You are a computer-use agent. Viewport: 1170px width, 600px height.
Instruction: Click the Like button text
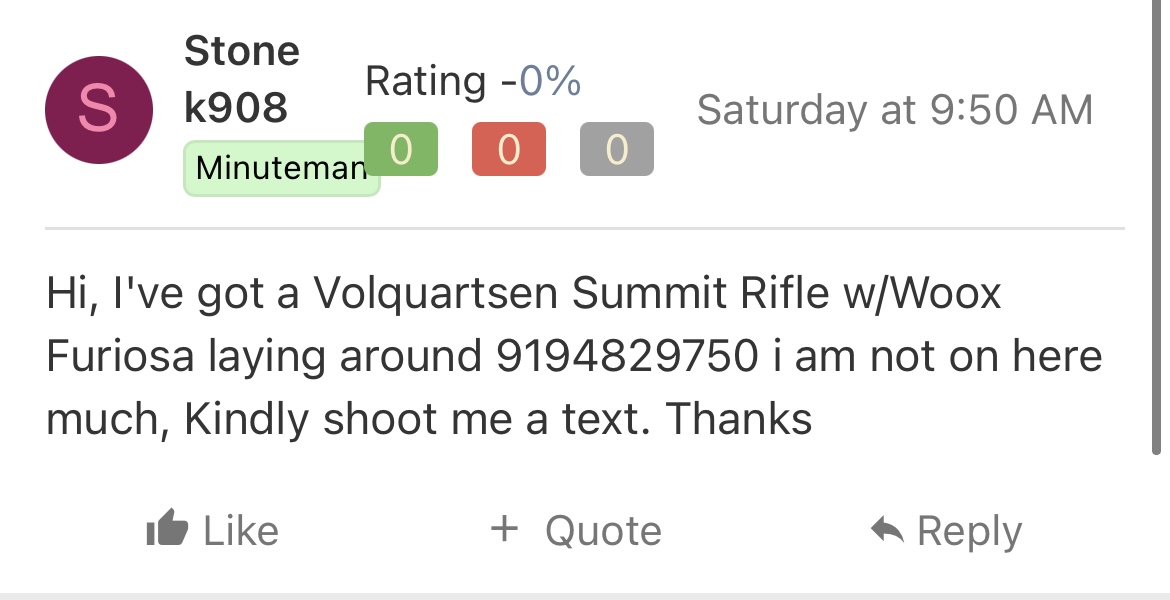coord(241,531)
